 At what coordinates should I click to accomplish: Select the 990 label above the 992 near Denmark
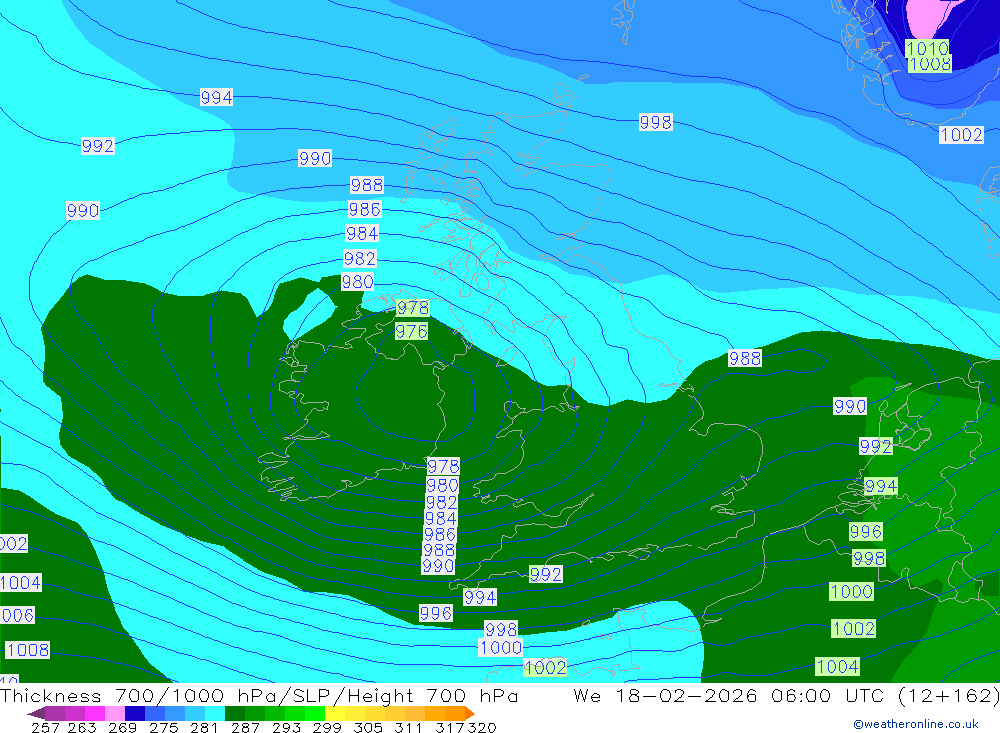pos(850,406)
